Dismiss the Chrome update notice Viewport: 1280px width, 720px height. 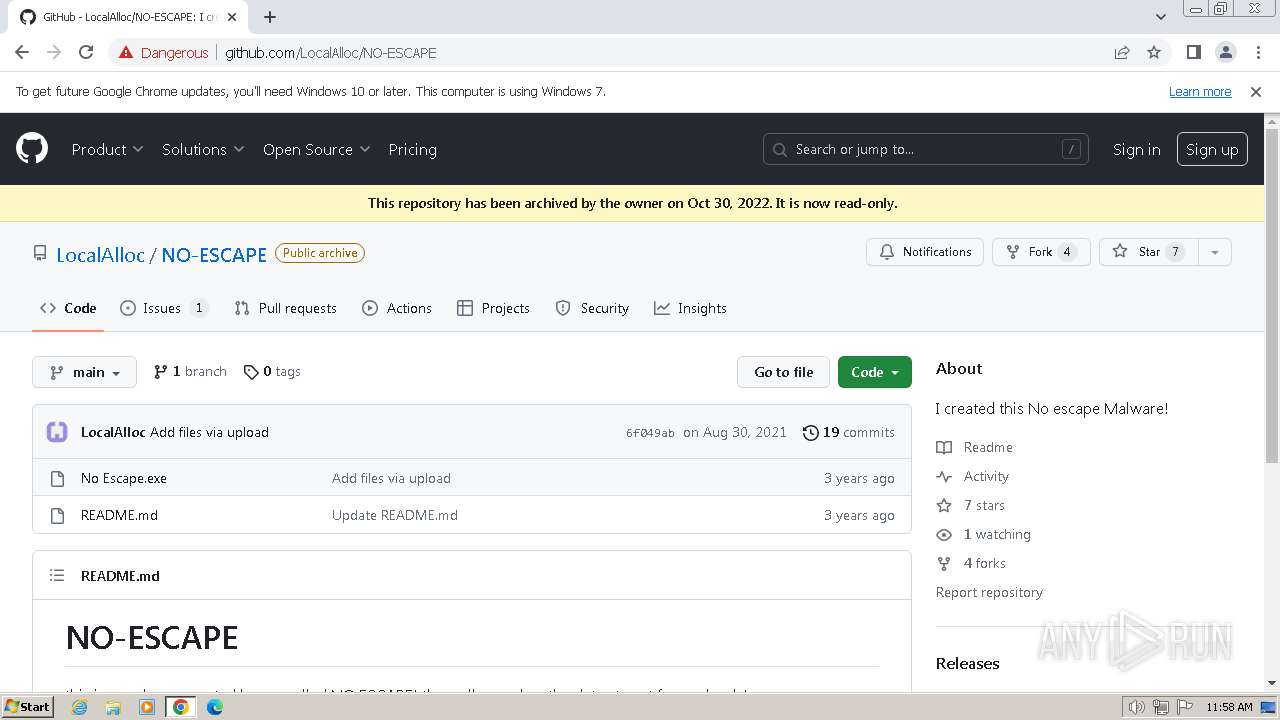(x=1256, y=91)
